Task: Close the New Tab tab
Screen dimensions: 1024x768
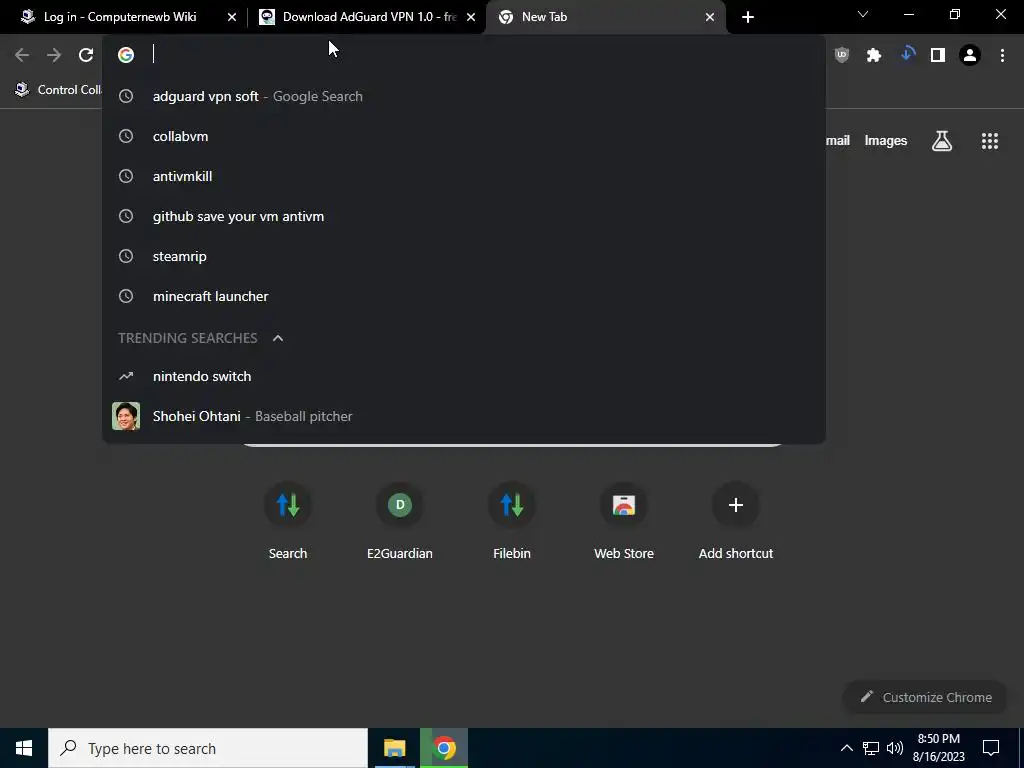Action: pos(710,17)
